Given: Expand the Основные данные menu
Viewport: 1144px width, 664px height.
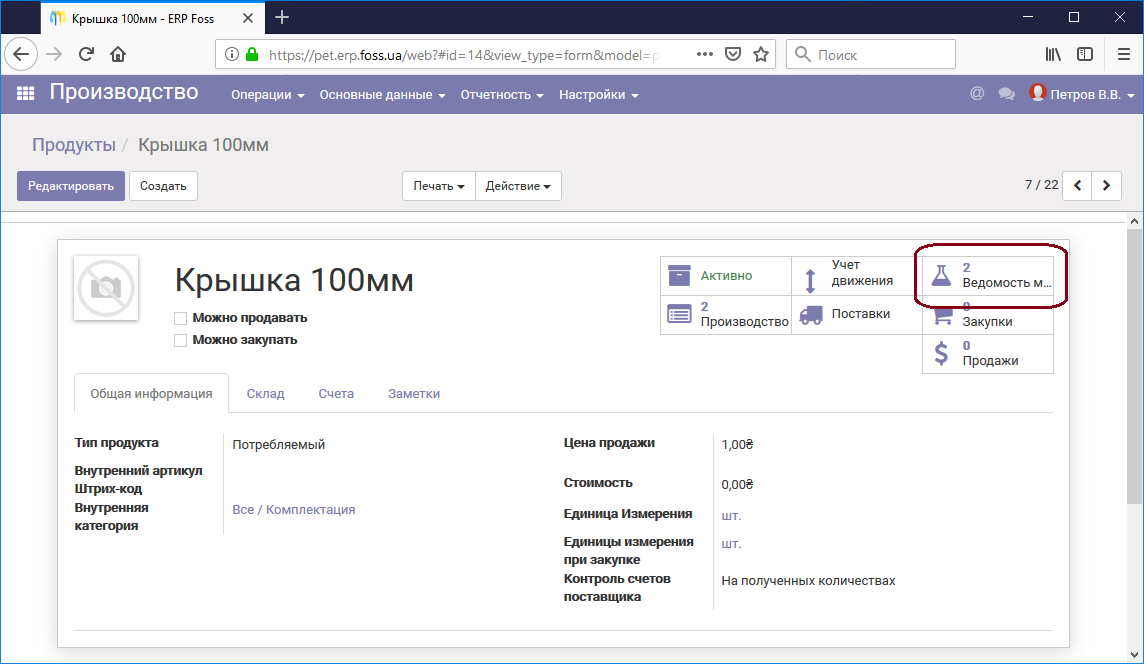Looking at the screenshot, I should pos(382,95).
